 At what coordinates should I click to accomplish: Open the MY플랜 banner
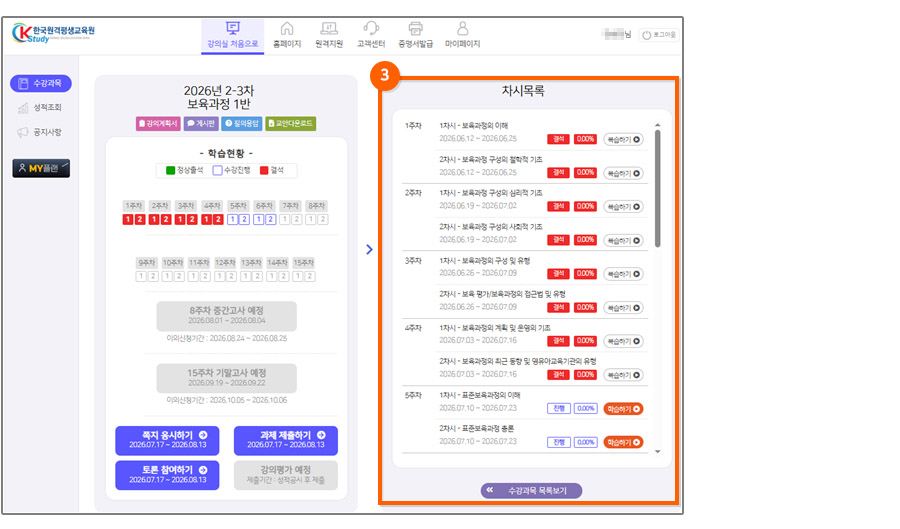tap(41, 168)
